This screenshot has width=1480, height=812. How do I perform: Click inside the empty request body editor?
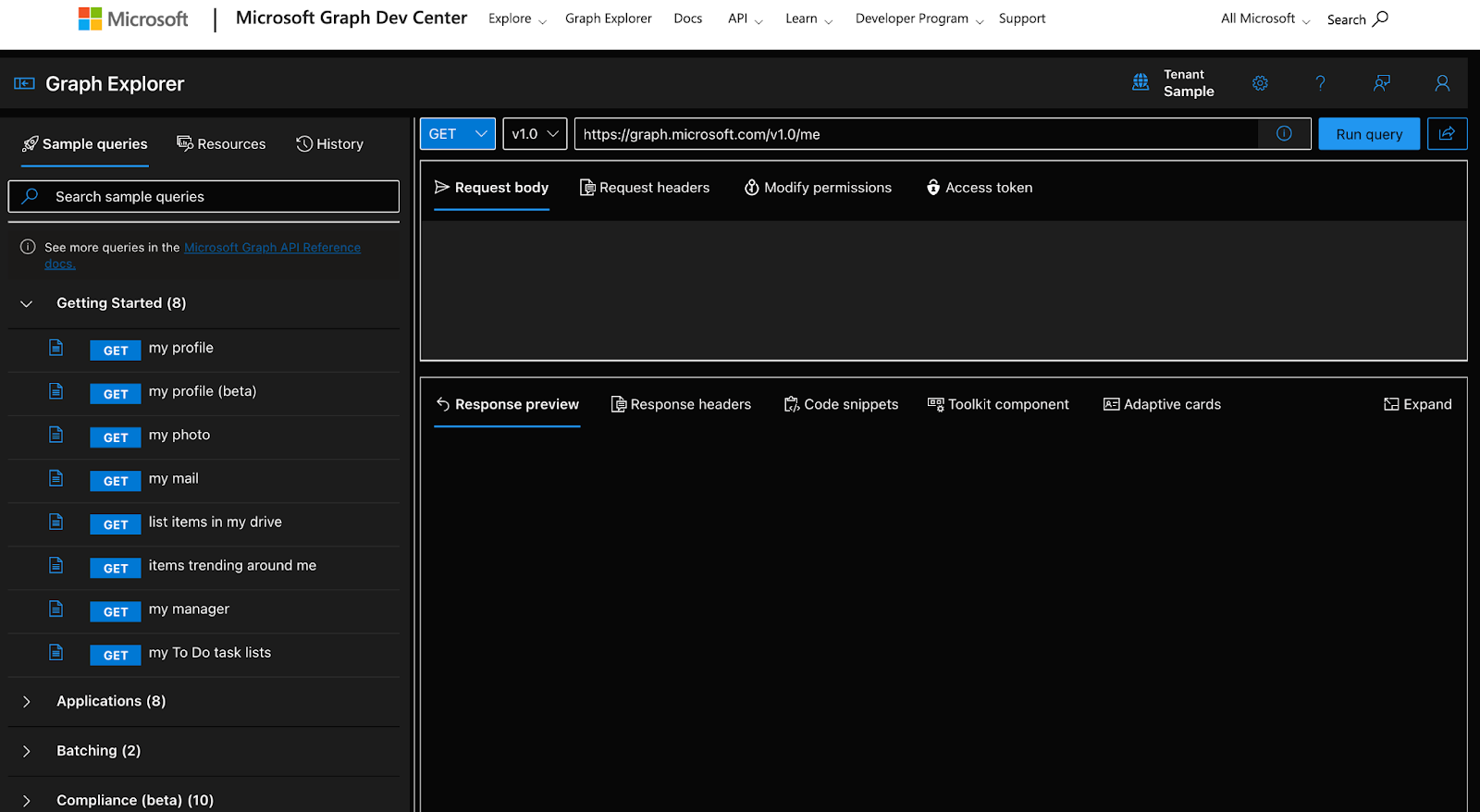pyautogui.click(x=943, y=289)
